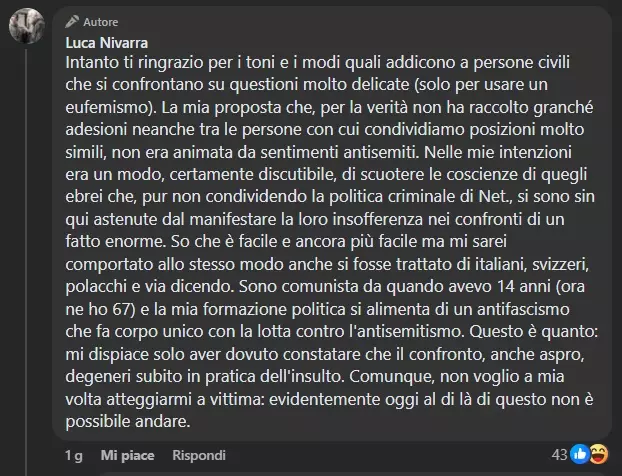Screen dimensions: 622x476
Task: Click the blue thumbs-up reaction icon
Action: (580, 455)
